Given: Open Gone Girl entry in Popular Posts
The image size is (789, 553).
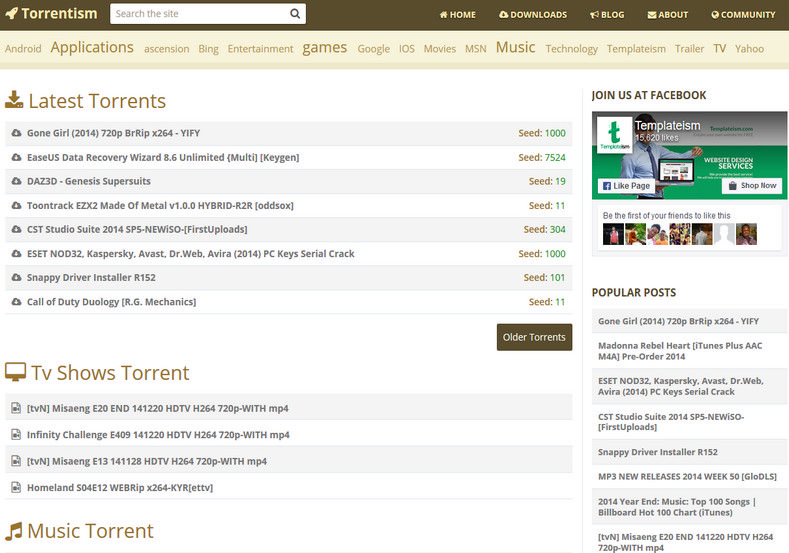Looking at the screenshot, I should [x=678, y=321].
